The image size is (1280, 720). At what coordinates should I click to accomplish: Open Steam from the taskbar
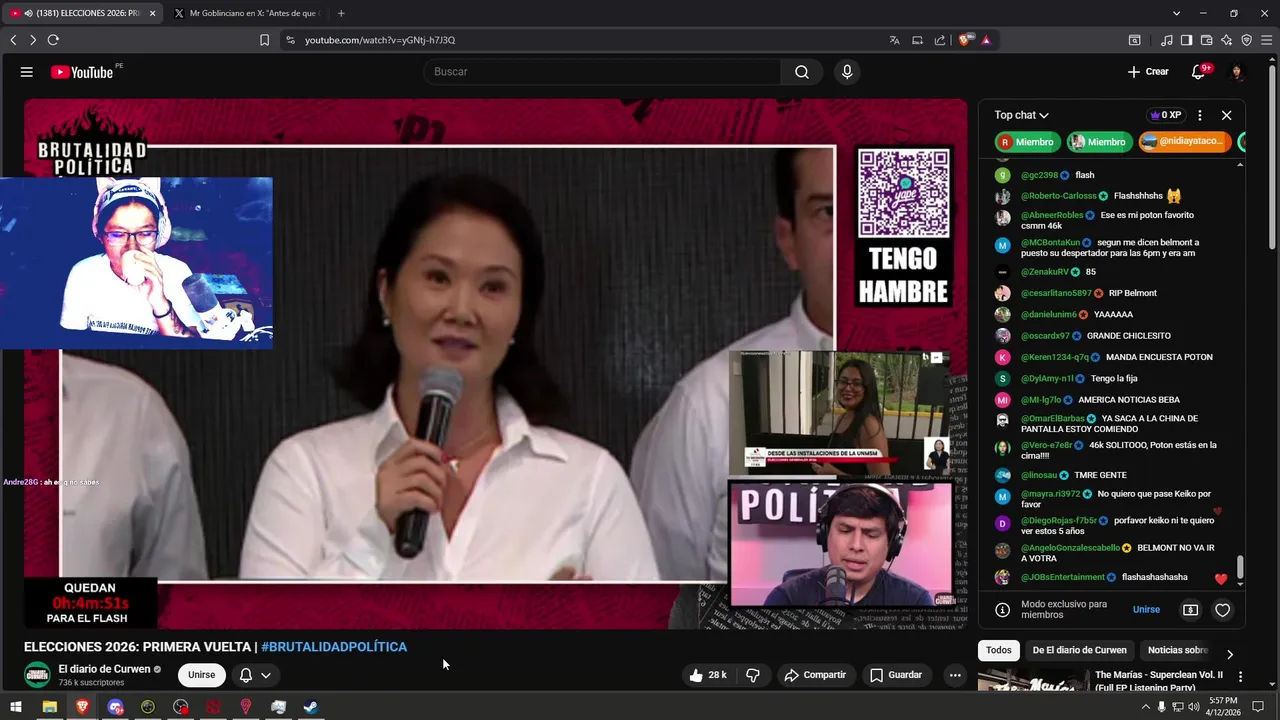tap(311, 707)
